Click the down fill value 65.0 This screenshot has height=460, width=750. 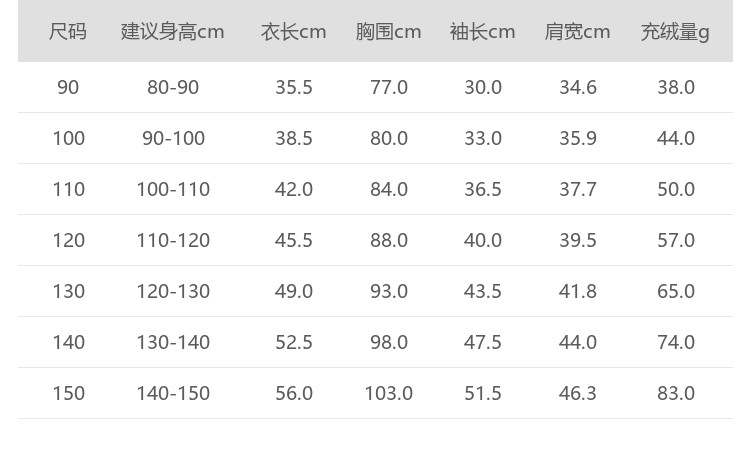point(676,291)
